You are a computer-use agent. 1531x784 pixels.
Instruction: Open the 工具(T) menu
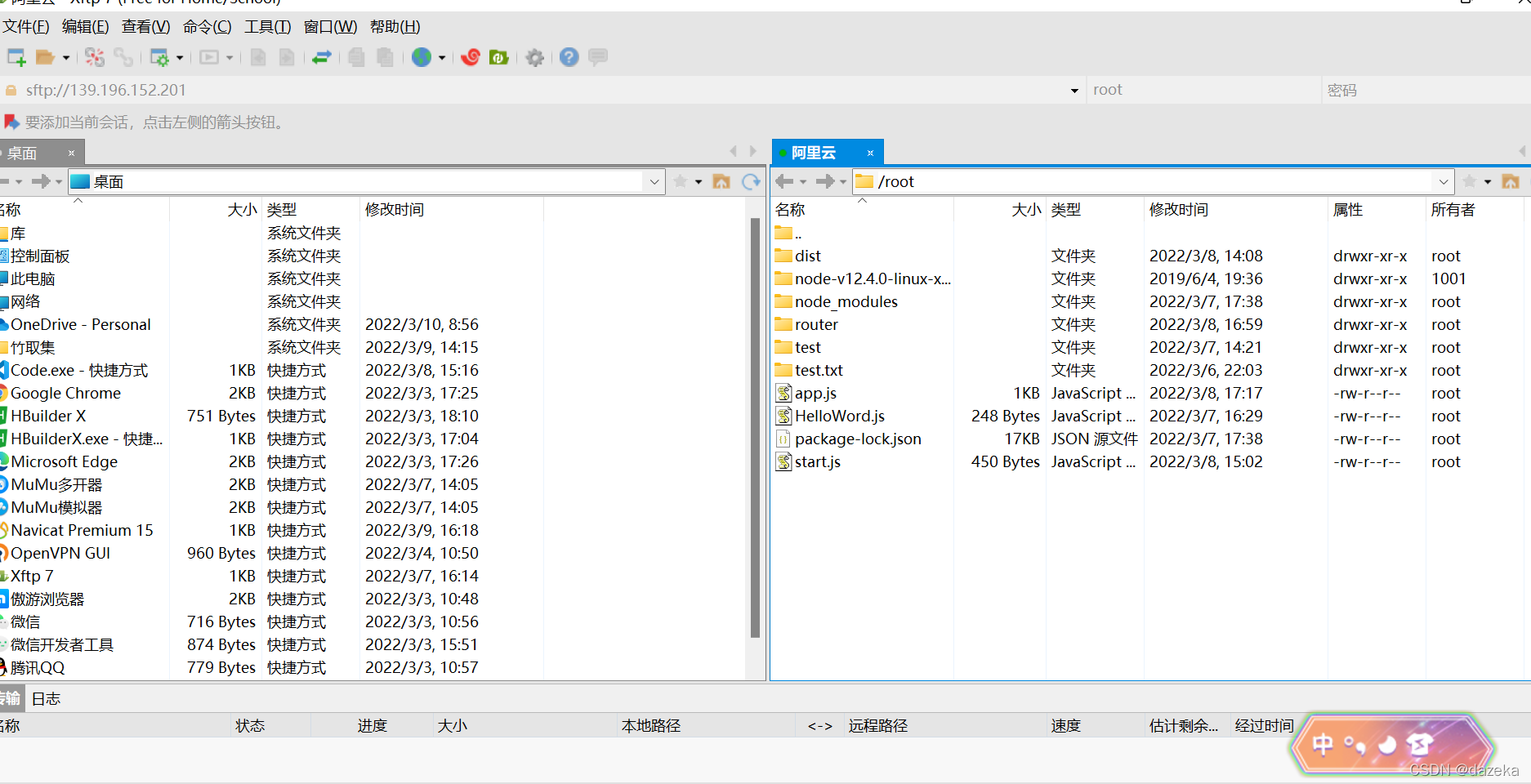coord(268,27)
